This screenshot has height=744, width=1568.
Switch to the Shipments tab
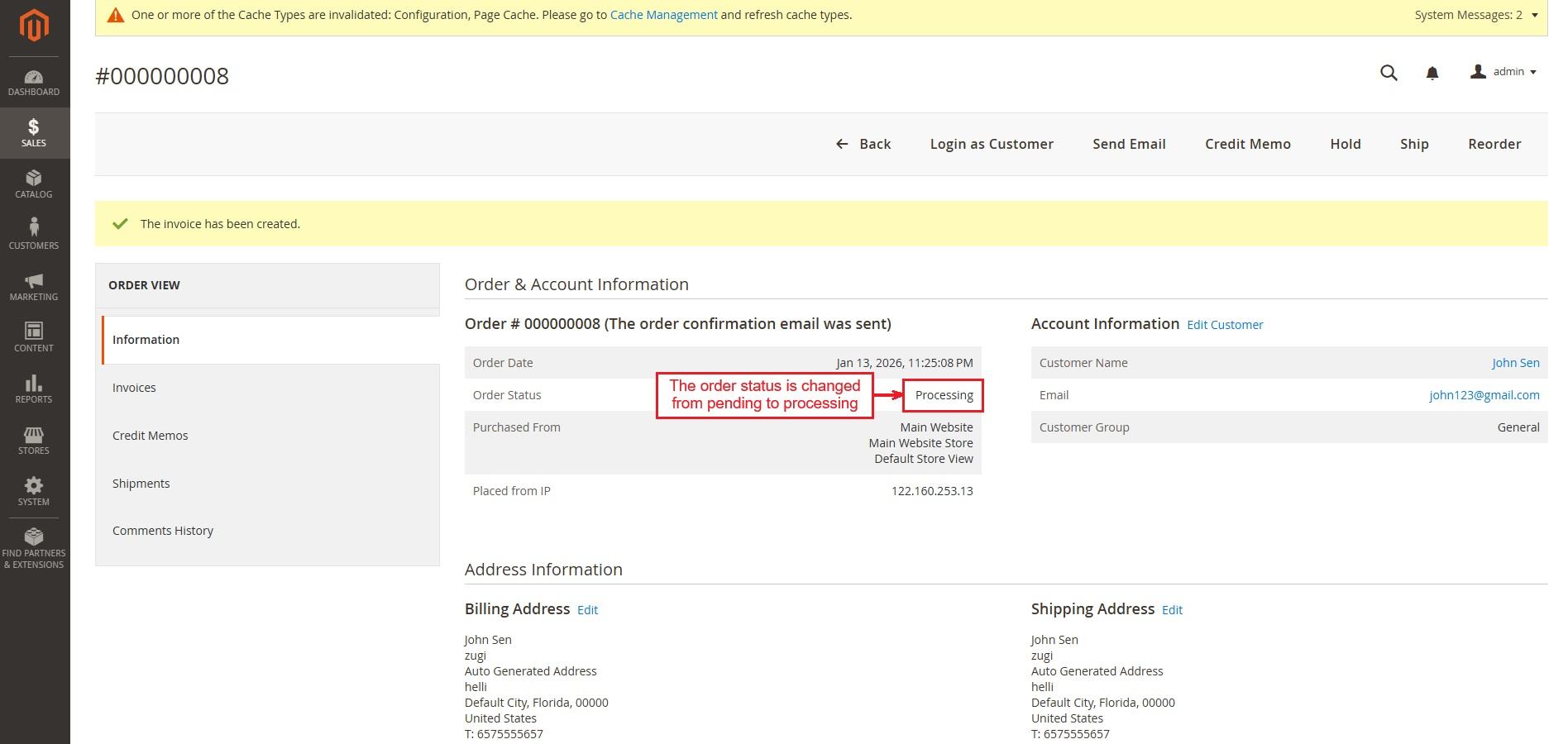pyautogui.click(x=141, y=484)
